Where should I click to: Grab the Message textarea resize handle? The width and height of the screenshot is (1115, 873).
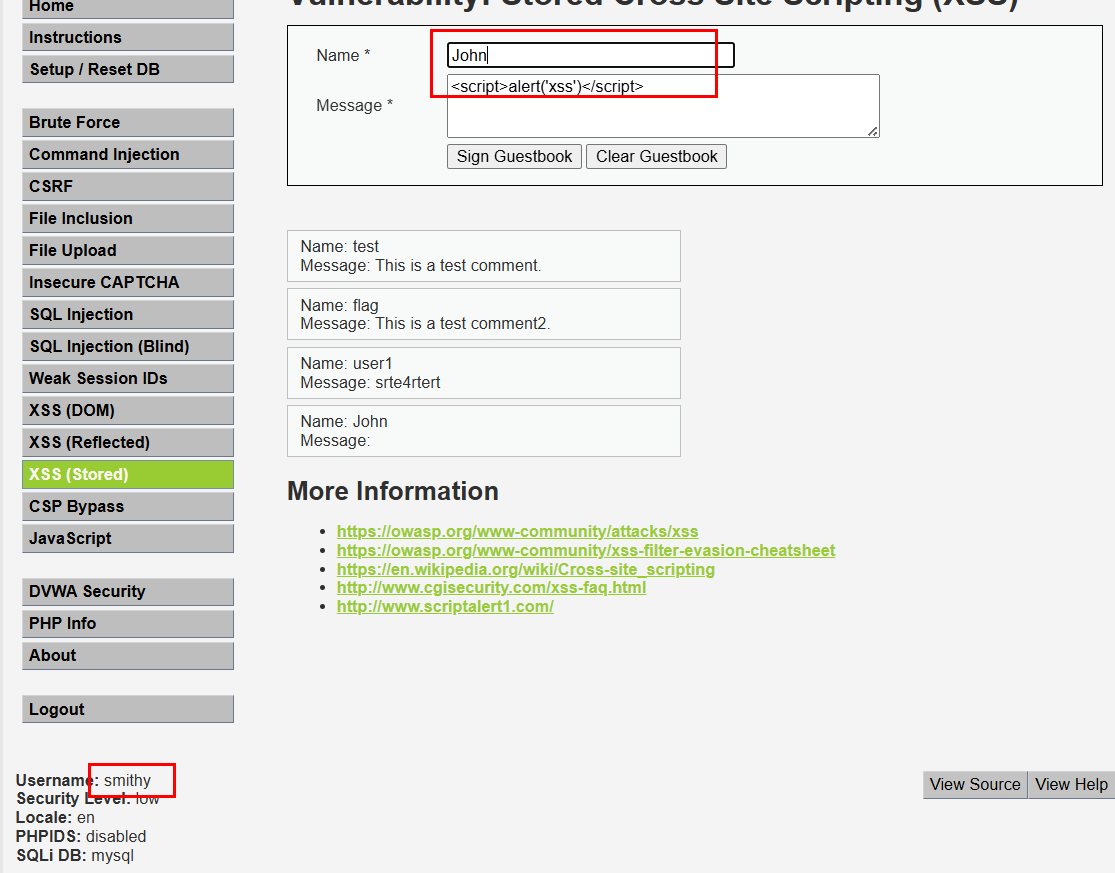tap(873, 131)
